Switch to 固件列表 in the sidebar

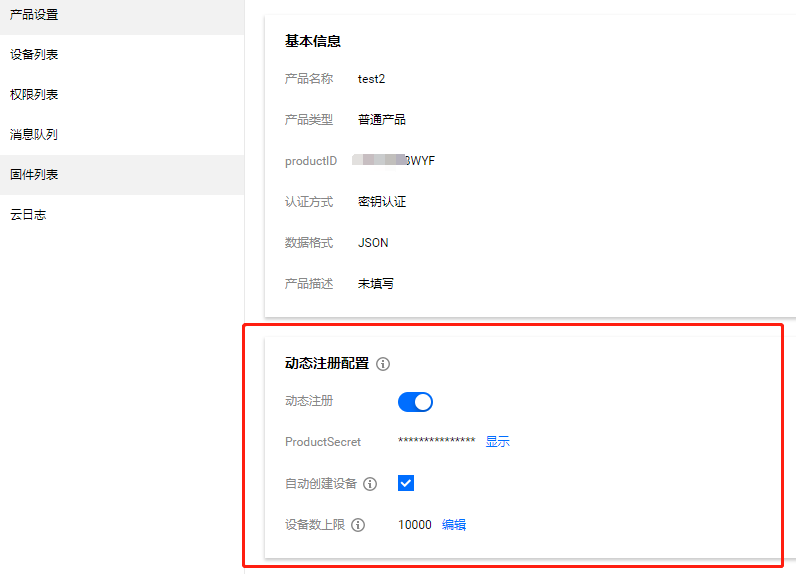34,175
